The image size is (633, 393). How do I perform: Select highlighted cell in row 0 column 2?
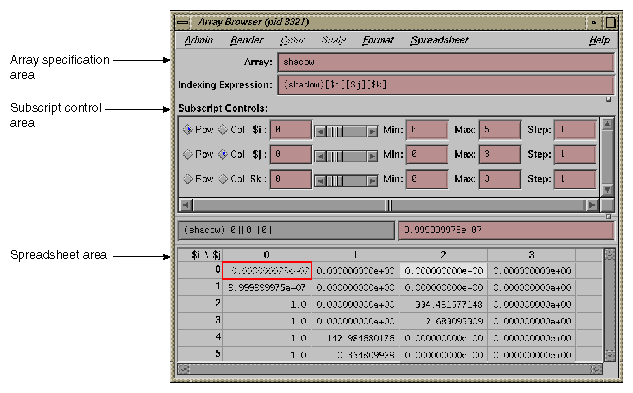point(444,271)
